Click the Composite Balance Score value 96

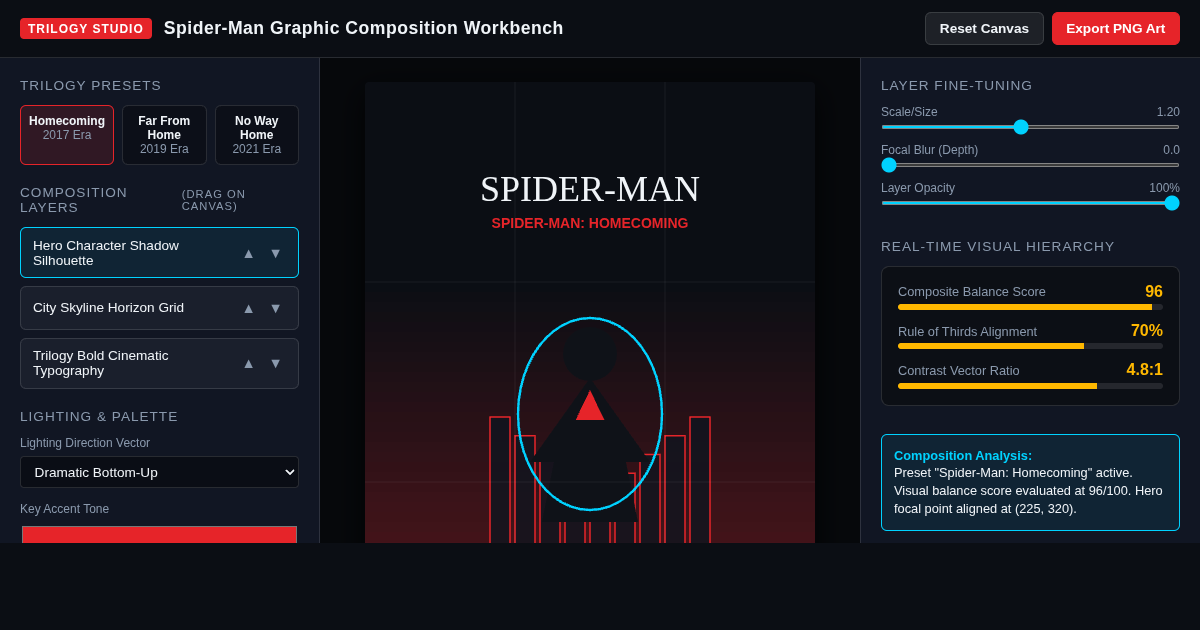(x=1154, y=292)
